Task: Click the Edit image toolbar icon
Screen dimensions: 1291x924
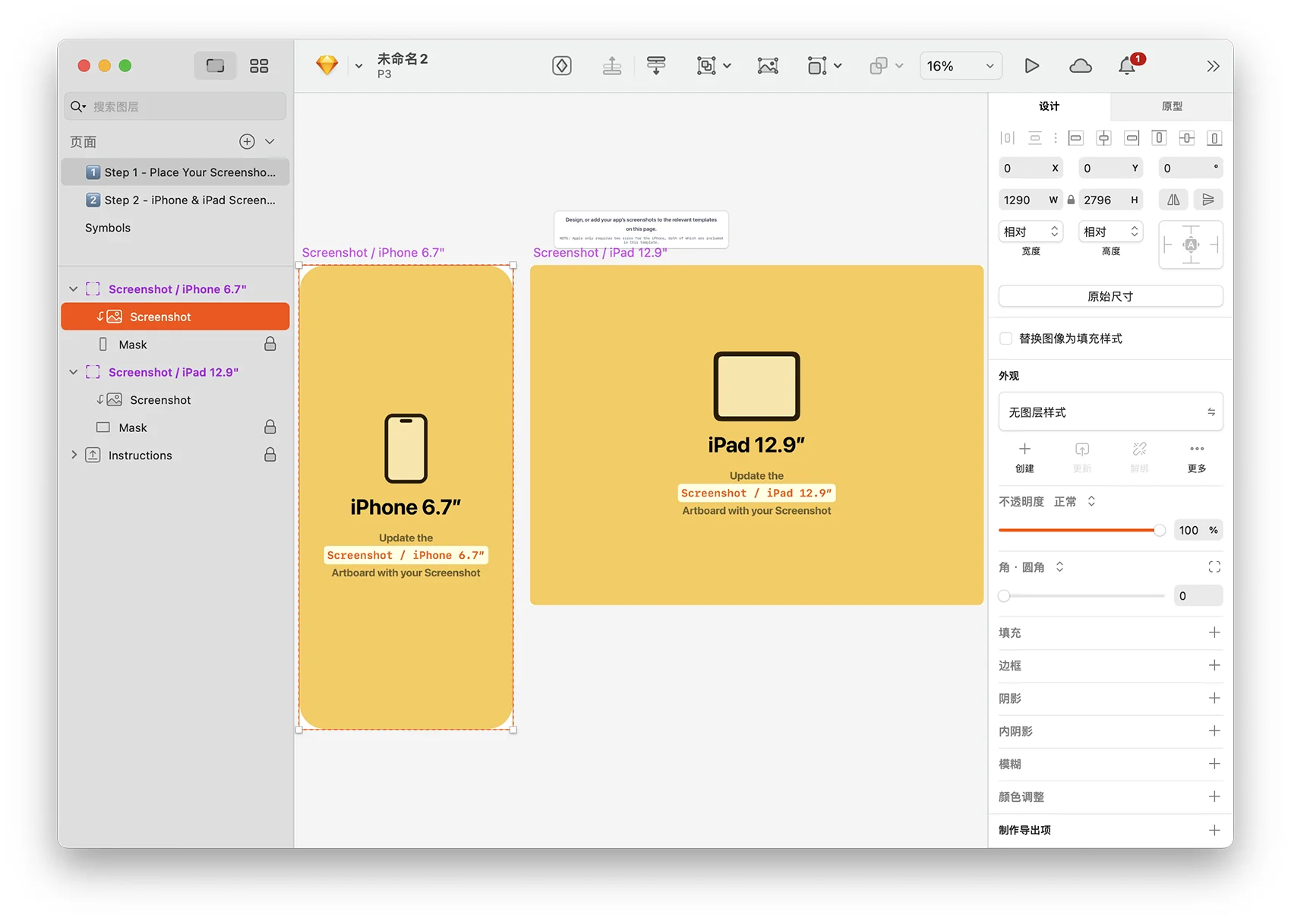Action: tap(768, 66)
